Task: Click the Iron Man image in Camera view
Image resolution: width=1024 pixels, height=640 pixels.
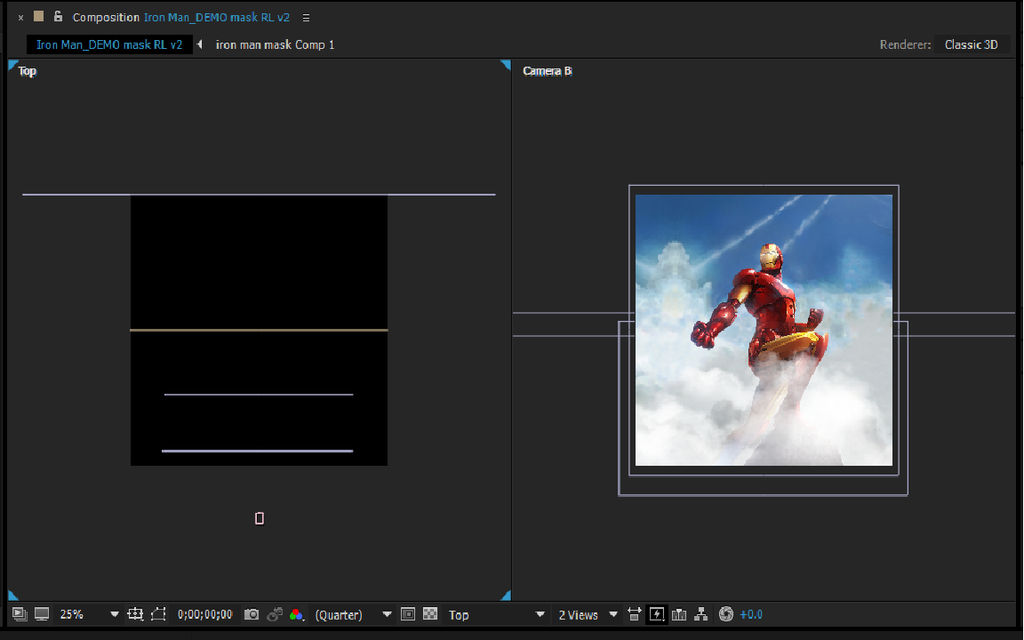Action: click(763, 330)
